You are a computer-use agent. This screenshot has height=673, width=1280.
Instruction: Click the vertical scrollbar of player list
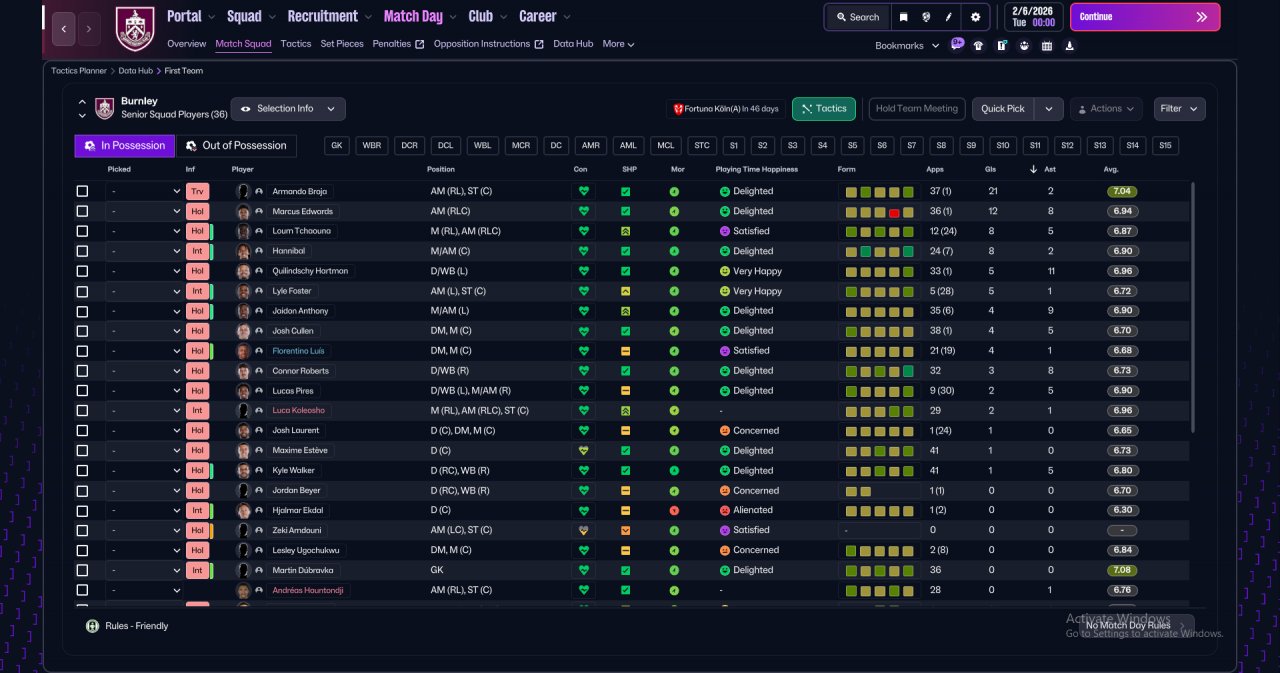(x=1192, y=306)
